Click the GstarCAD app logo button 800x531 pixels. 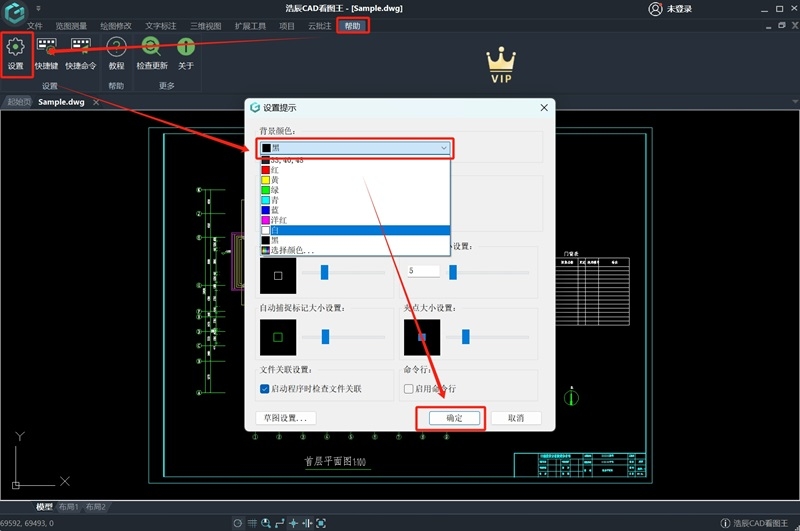coord(15,12)
